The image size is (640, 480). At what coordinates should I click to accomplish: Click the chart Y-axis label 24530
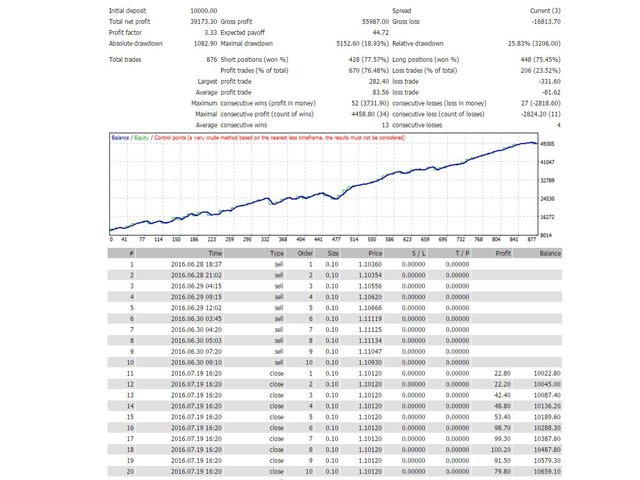(547, 199)
